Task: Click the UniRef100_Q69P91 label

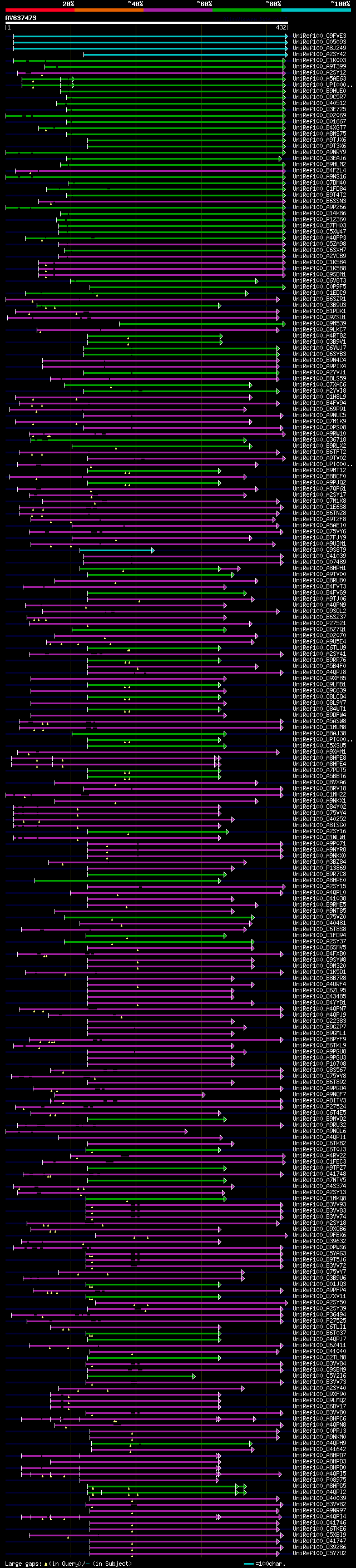Action: pos(319,409)
